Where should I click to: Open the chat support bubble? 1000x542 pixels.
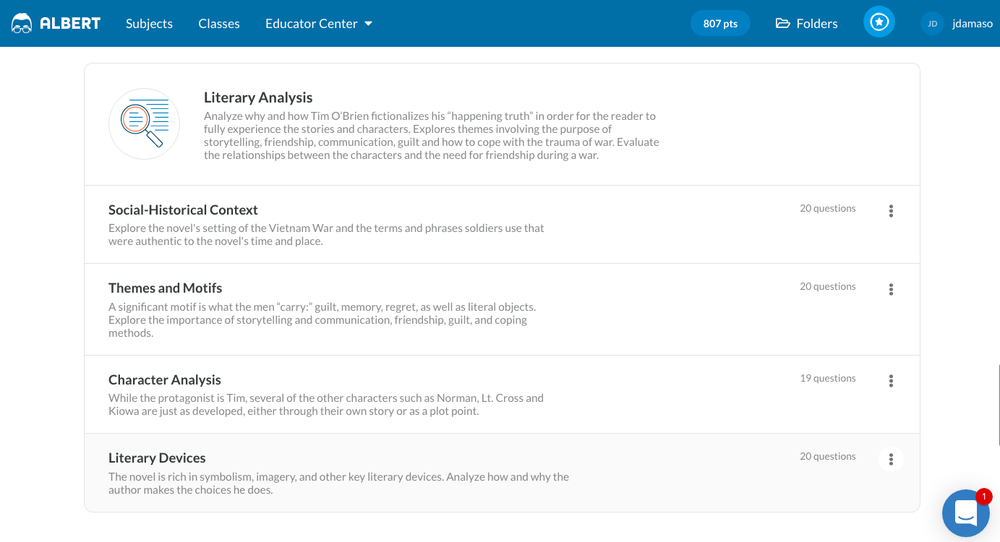pos(965,512)
